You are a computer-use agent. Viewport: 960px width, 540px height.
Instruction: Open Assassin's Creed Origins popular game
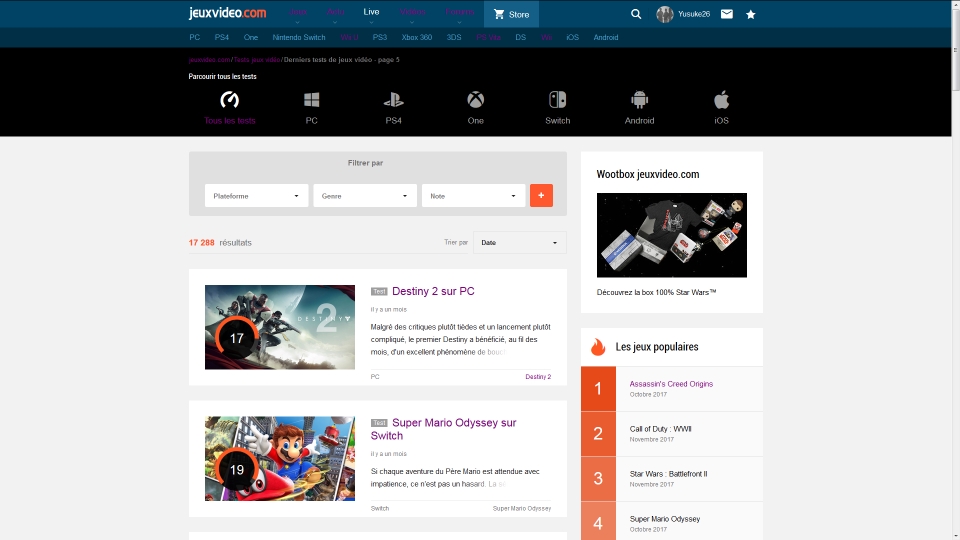[671, 384]
